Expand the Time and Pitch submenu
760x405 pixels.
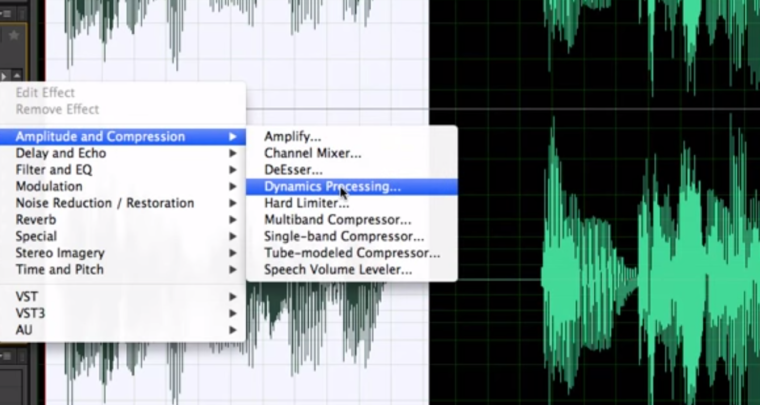(59, 270)
